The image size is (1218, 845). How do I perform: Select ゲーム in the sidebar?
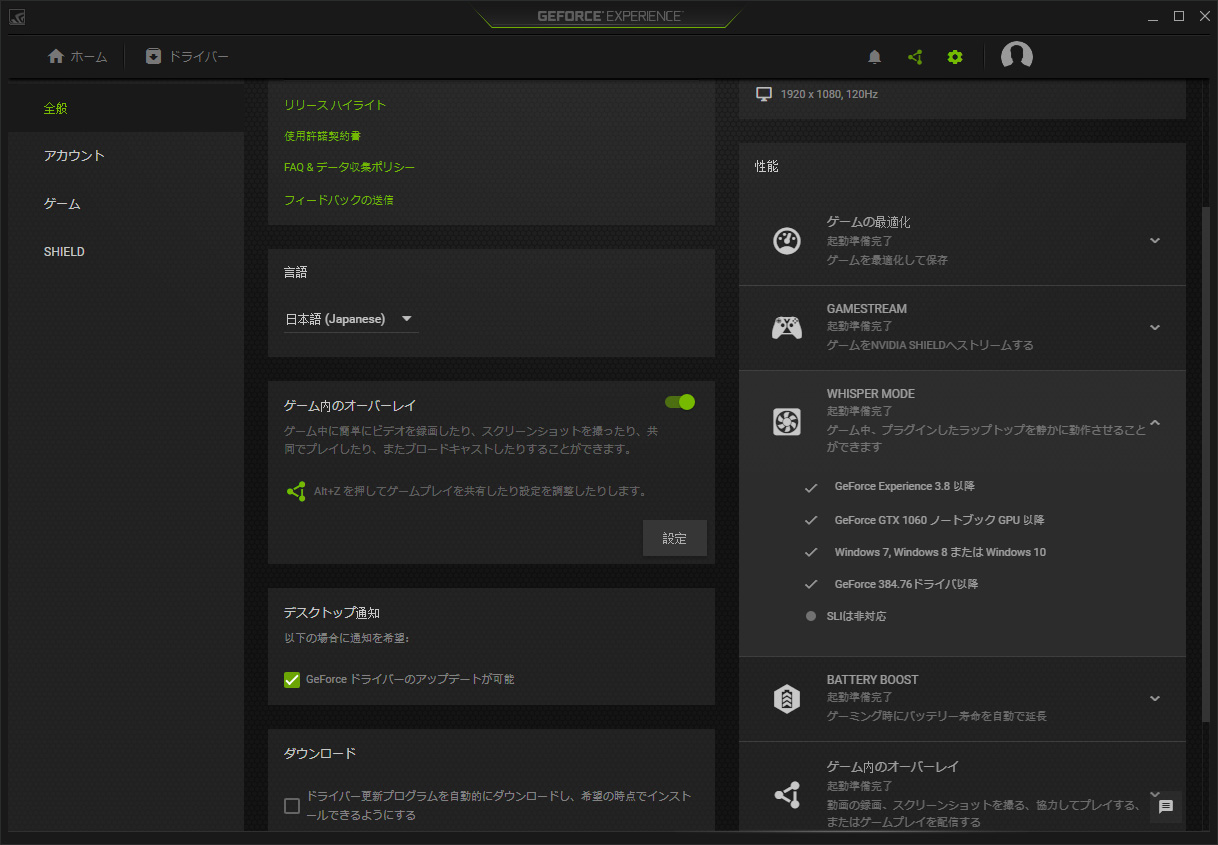(x=126, y=204)
